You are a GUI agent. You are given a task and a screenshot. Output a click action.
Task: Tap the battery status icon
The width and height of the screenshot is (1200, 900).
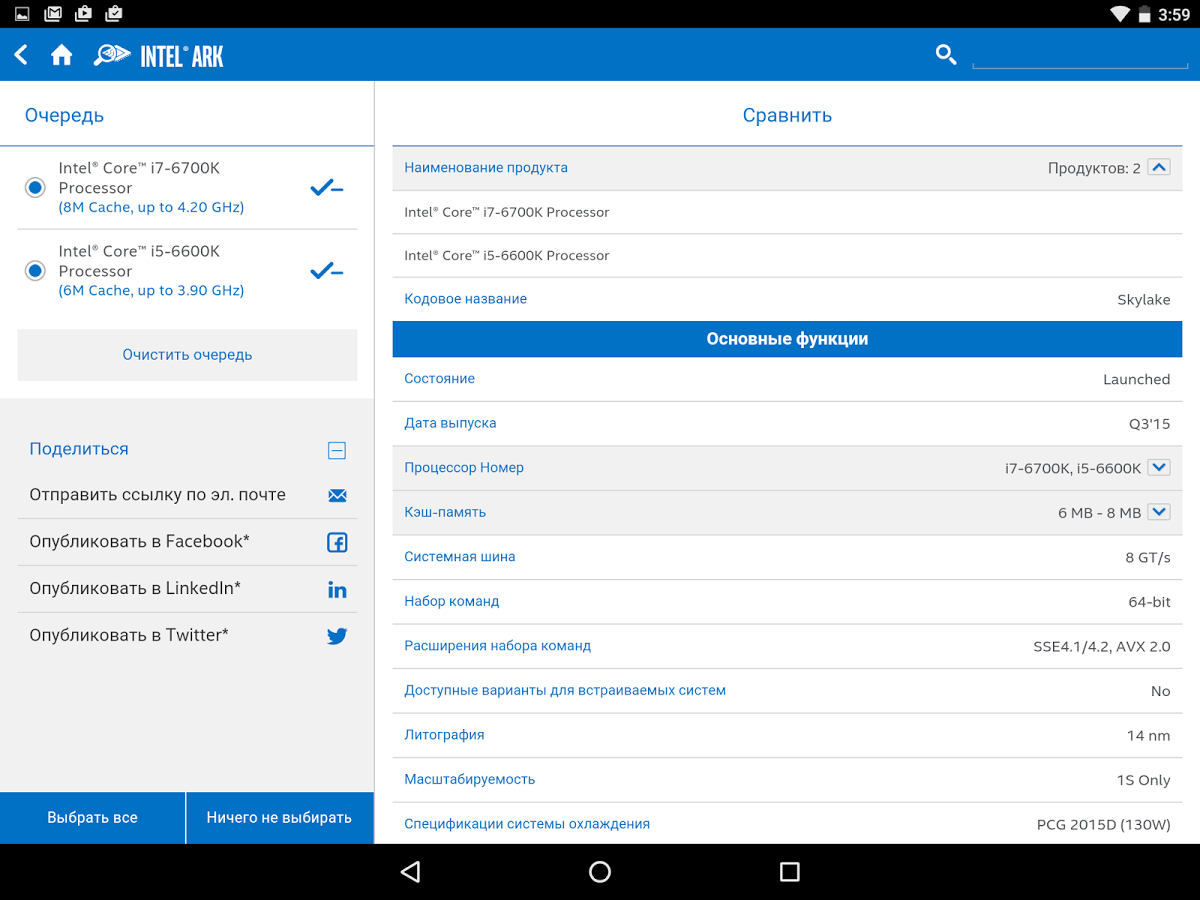(1143, 14)
